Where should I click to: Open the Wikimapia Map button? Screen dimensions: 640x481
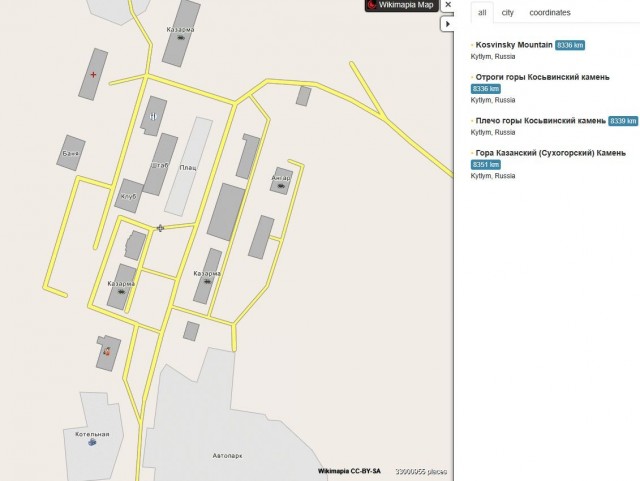[401, 5]
